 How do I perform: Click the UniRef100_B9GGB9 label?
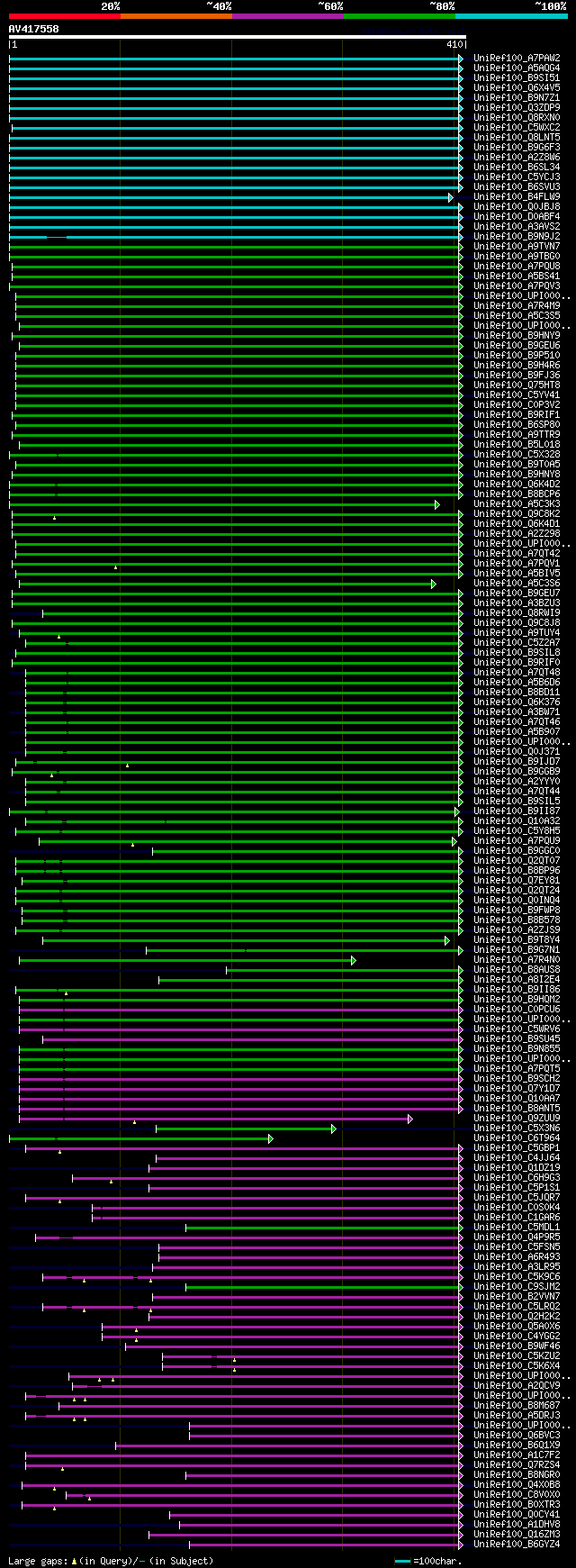click(x=517, y=772)
